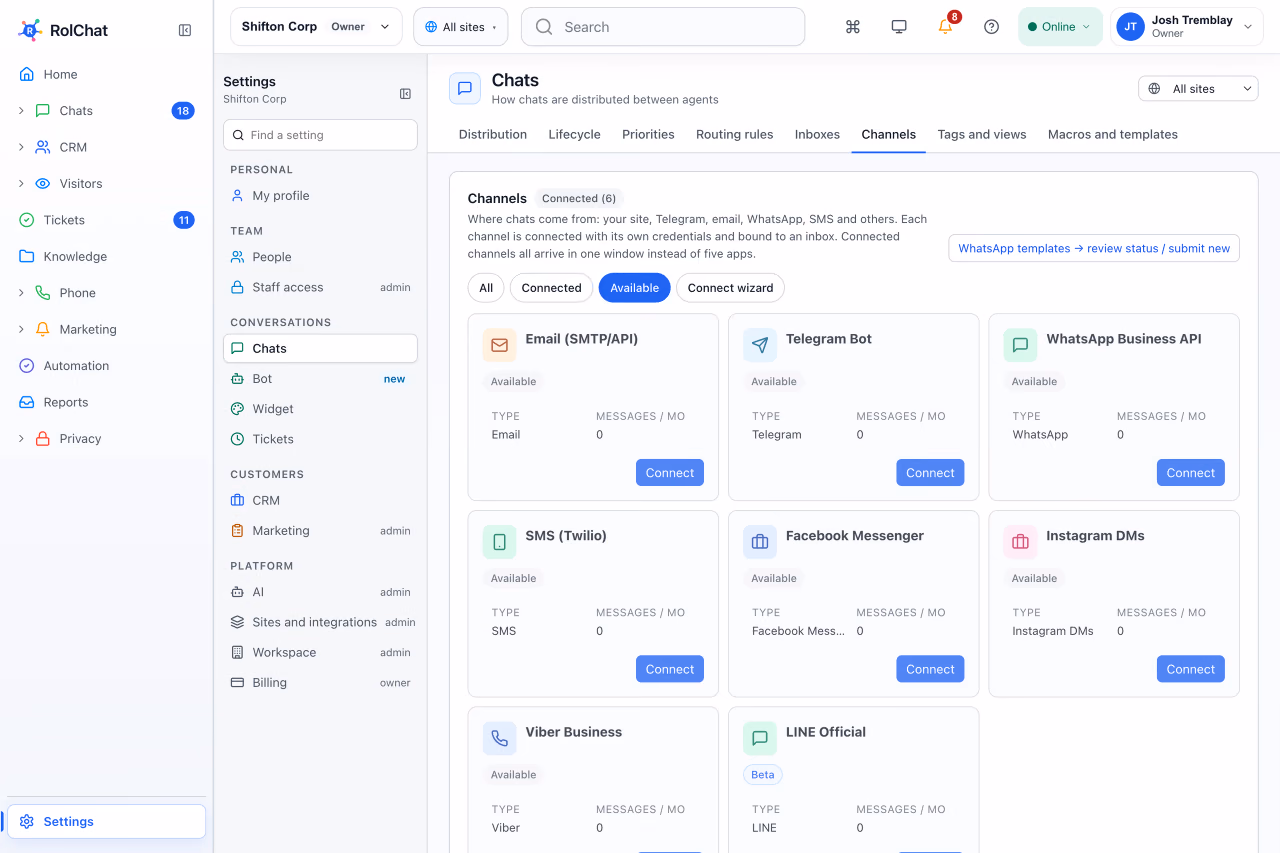Click the WhatsApp Business API chat icon
This screenshot has height=853, width=1280.
click(x=1020, y=345)
